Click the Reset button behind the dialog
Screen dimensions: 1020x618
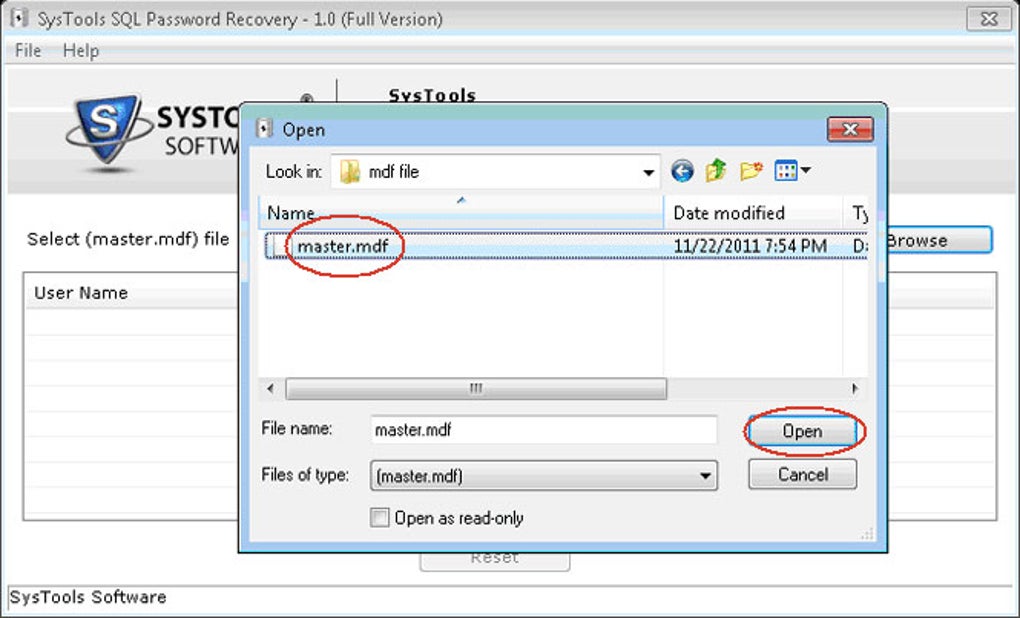coord(494,561)
